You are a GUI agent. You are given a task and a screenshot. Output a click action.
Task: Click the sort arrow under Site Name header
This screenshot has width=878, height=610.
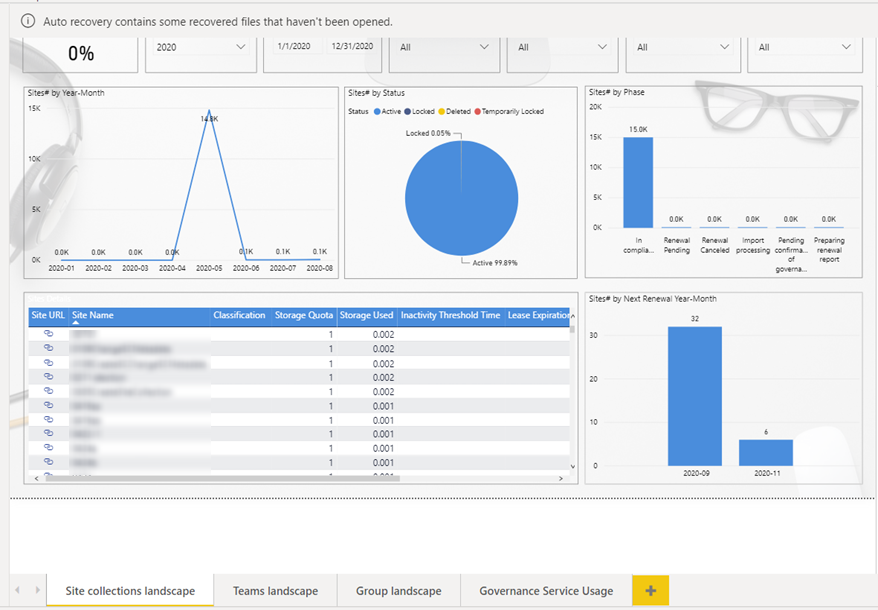click(76, 323)
